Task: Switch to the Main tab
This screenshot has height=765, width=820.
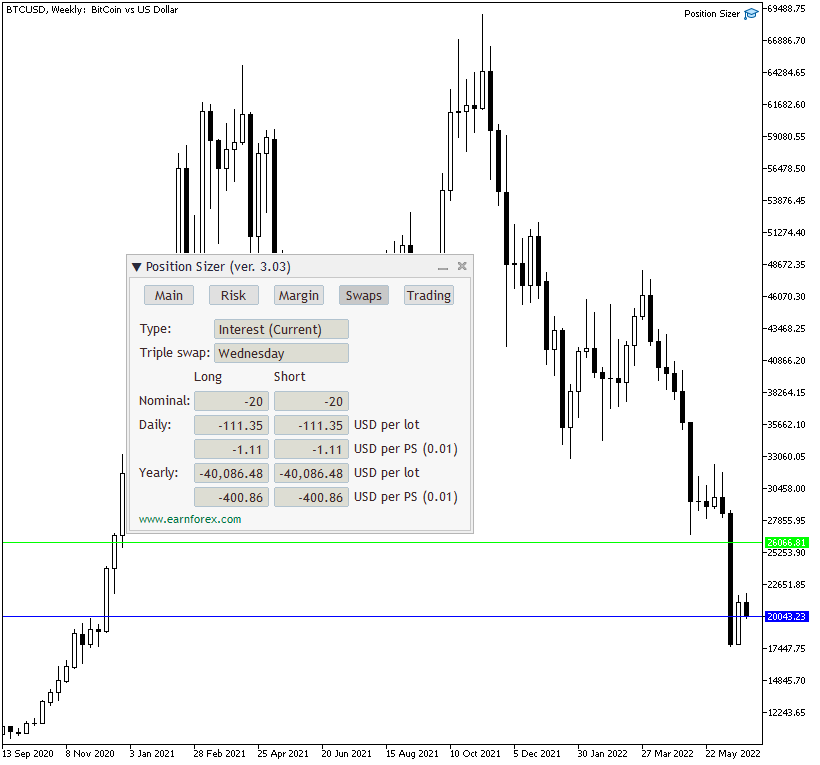Action: [168, 295]
